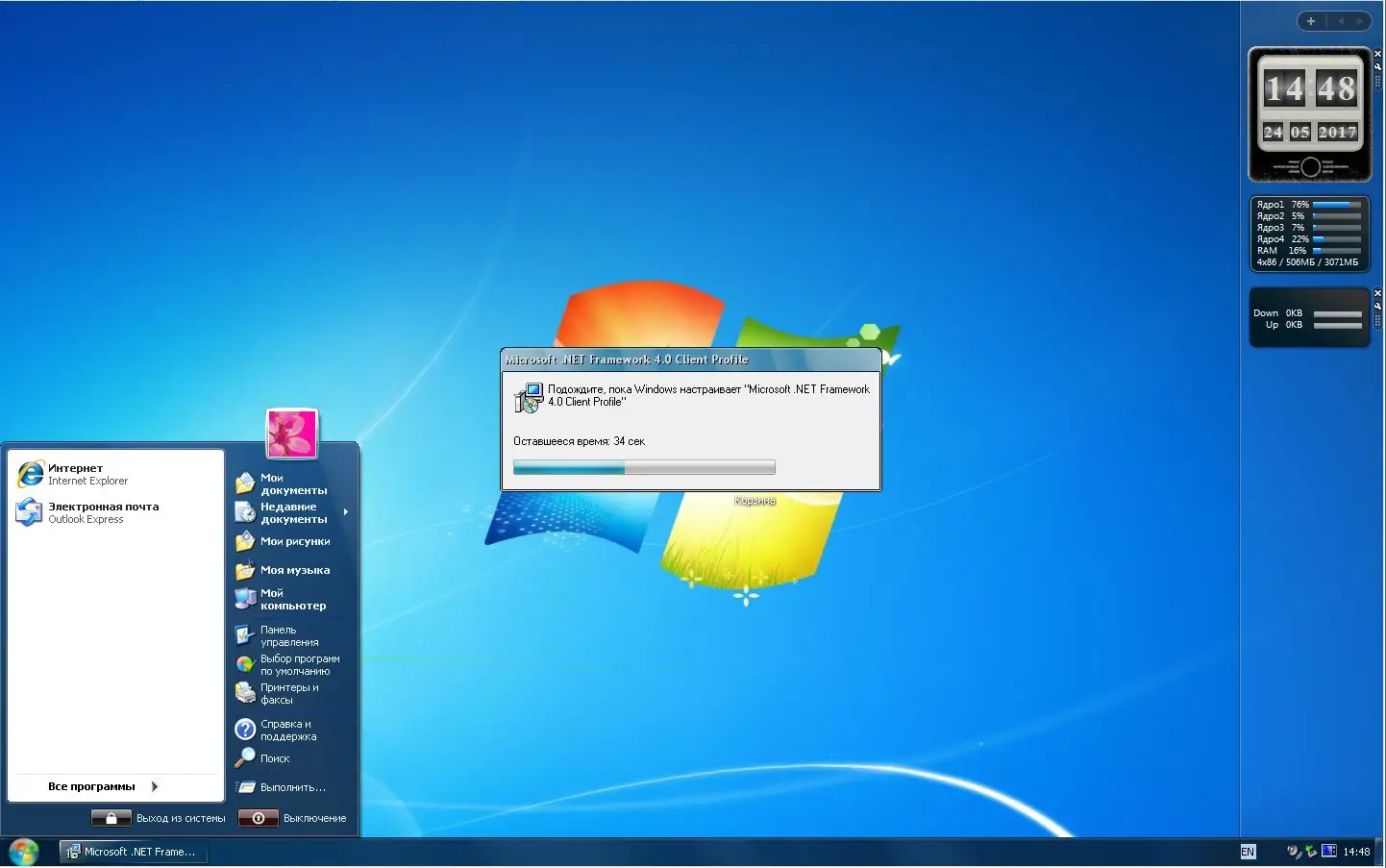Image resolution: width=1386 pixels, height=868 pixels.
Task: Click the blue panel tray icon beside the clock
Action: (1329, 851)
